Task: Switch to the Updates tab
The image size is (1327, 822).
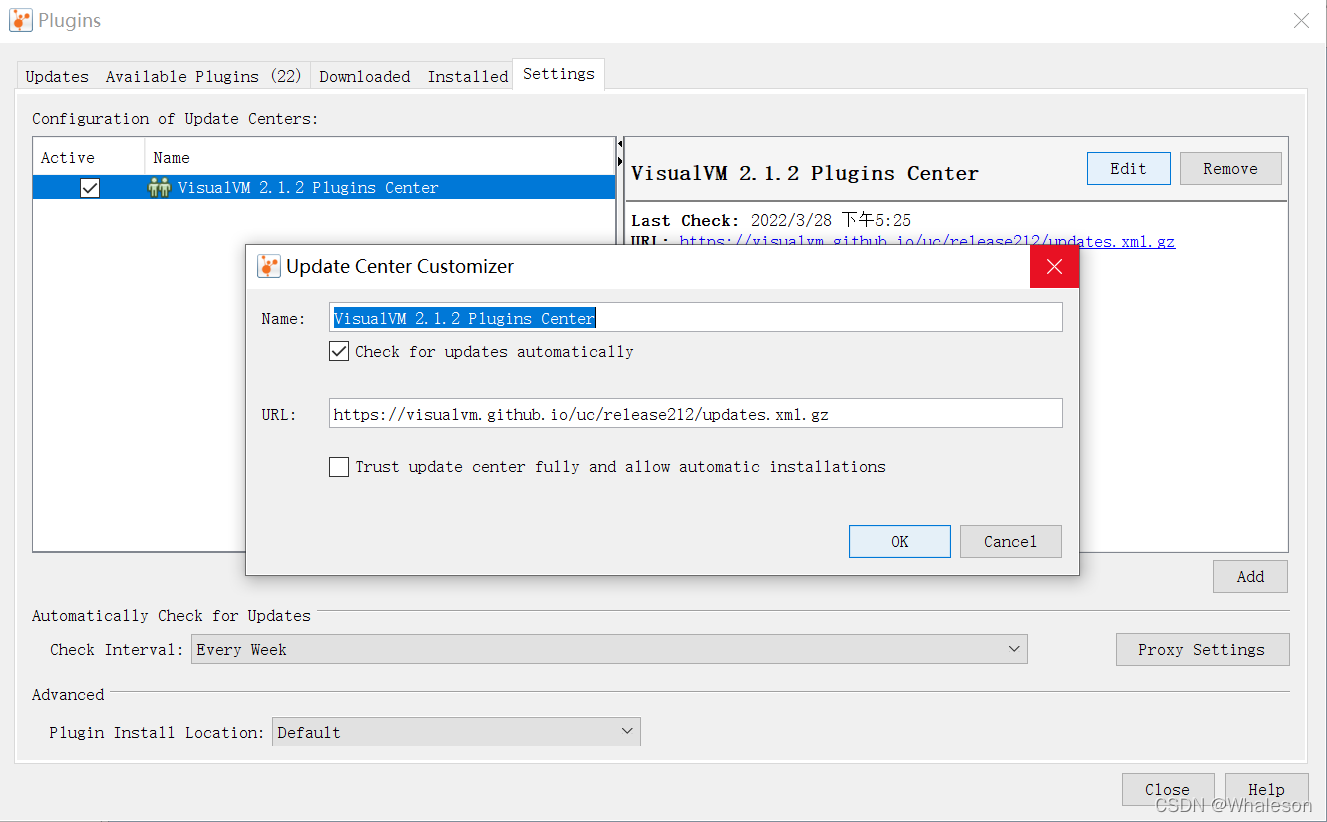Action: click(57, 76)
